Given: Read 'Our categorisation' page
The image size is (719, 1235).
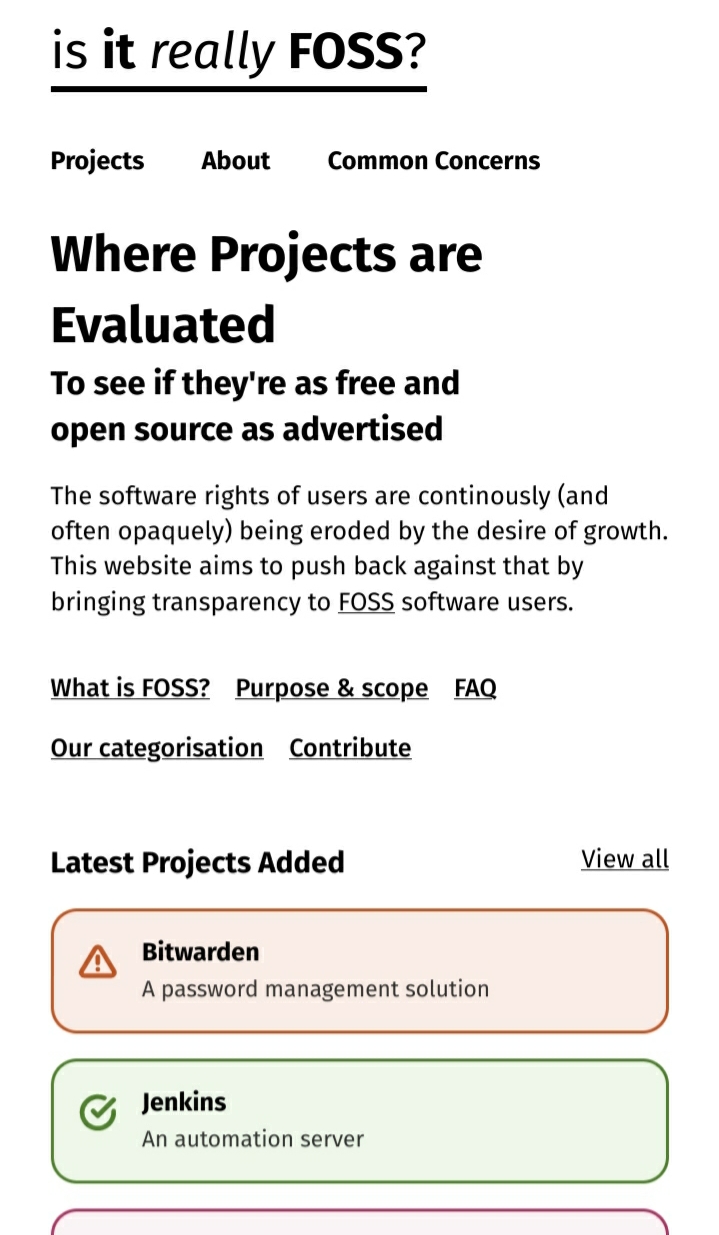Looking at the screenshot, I should (x=157, y=748).
